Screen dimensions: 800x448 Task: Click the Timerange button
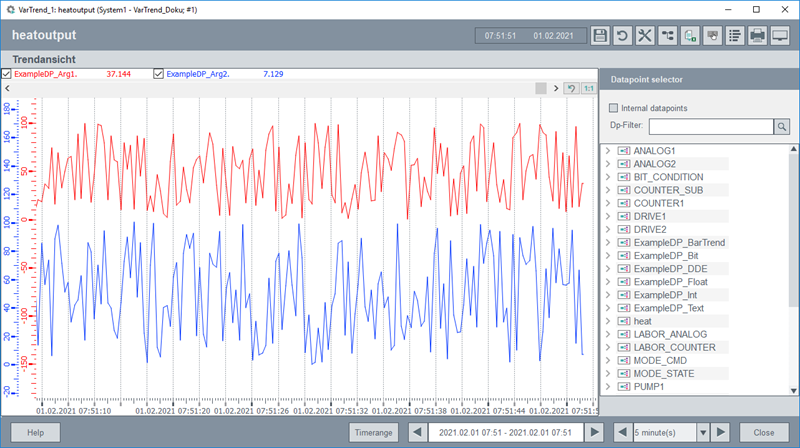point(375,432)
